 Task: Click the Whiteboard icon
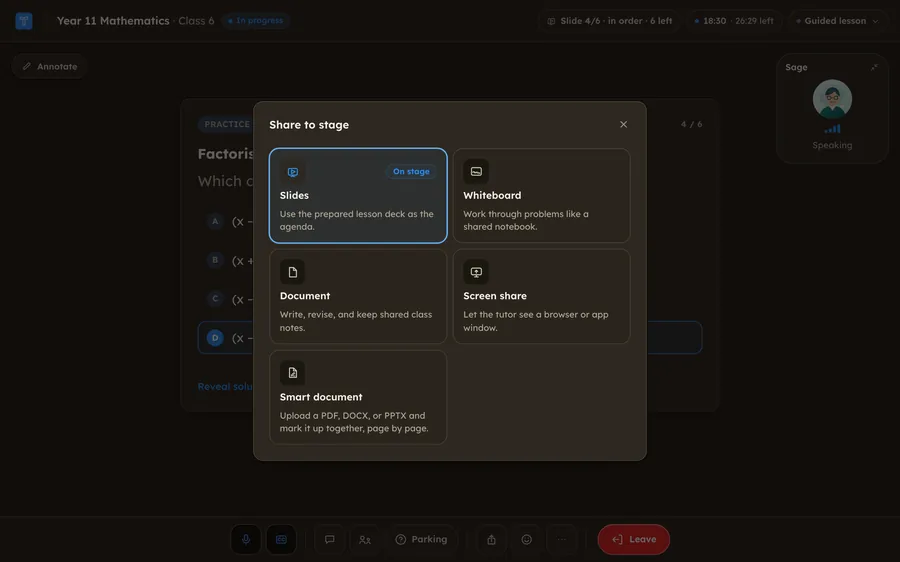[x=476, y=172]
